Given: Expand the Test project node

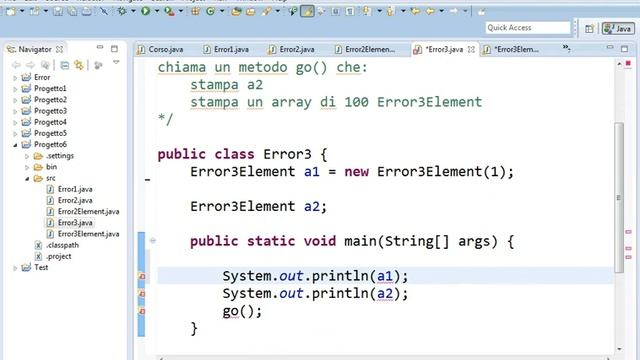Looking at the screenshot, I should coord(15,268).
